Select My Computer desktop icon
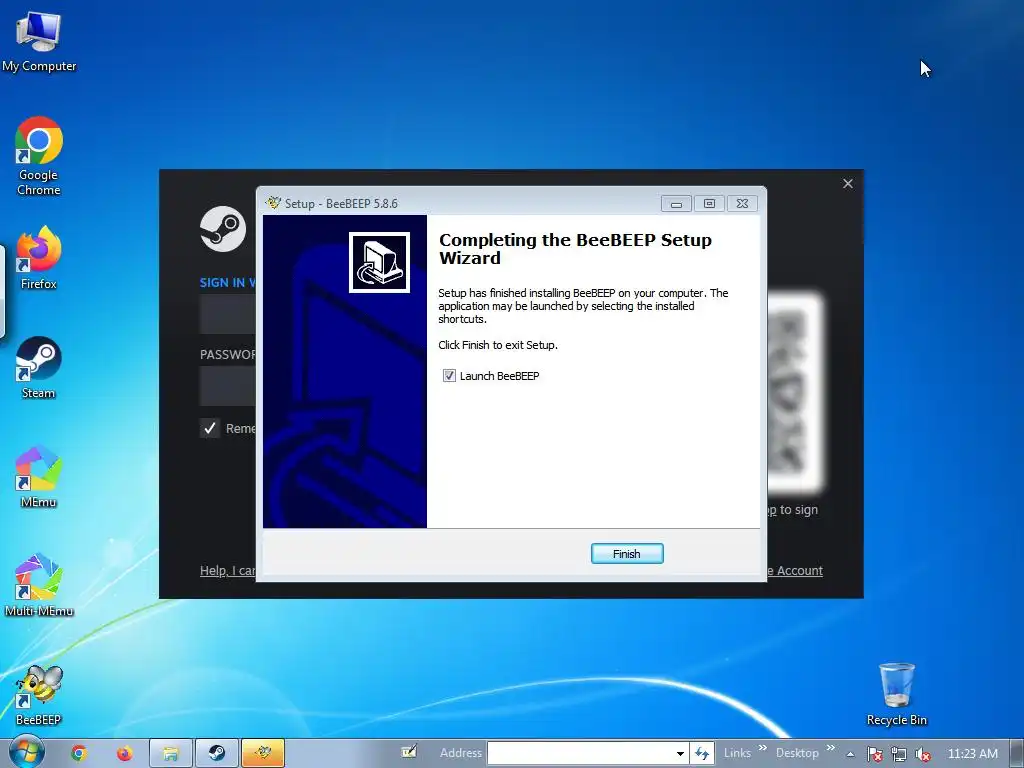 click(39, 41)
